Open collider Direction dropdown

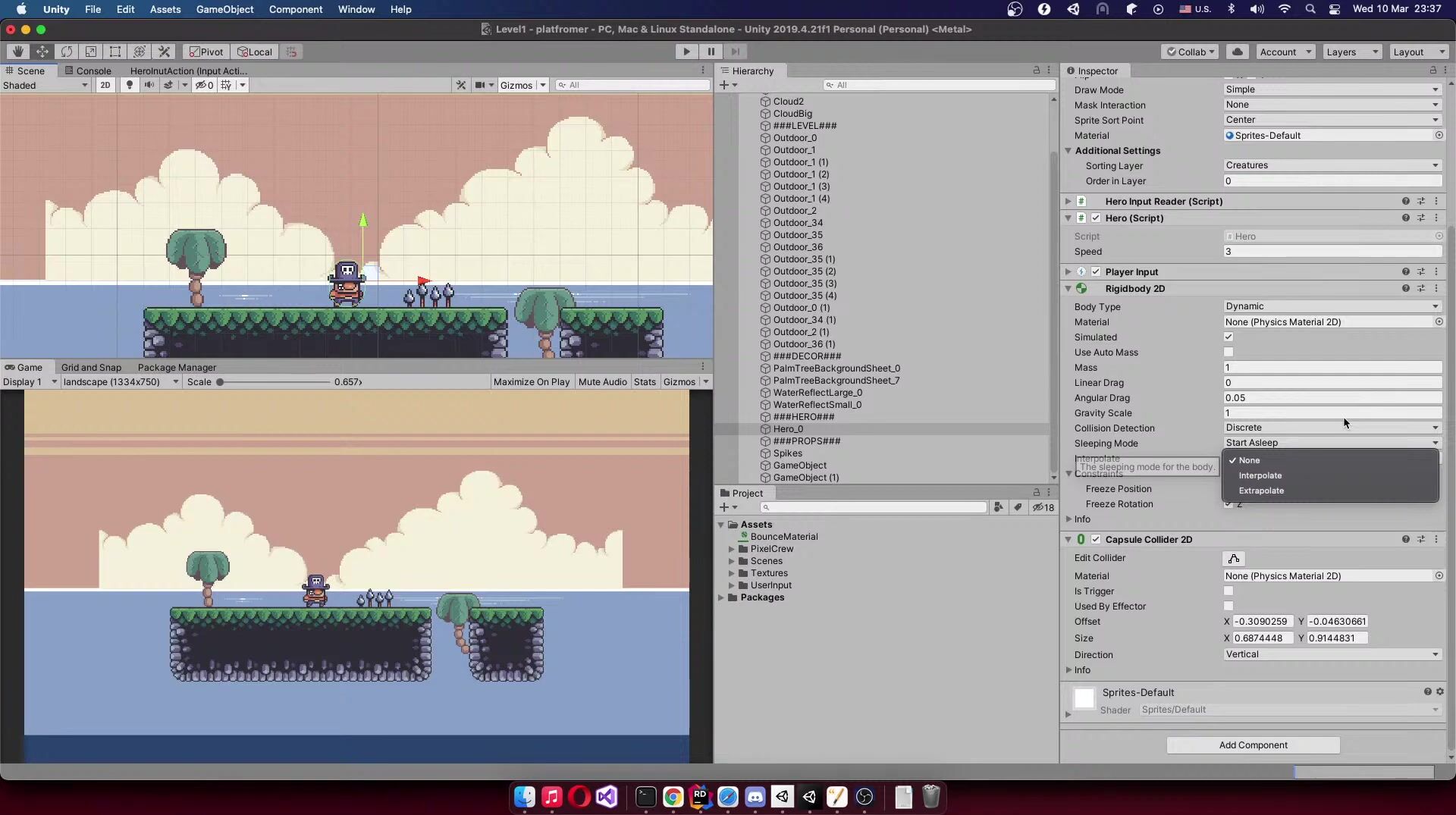[x=1332, y=654]
